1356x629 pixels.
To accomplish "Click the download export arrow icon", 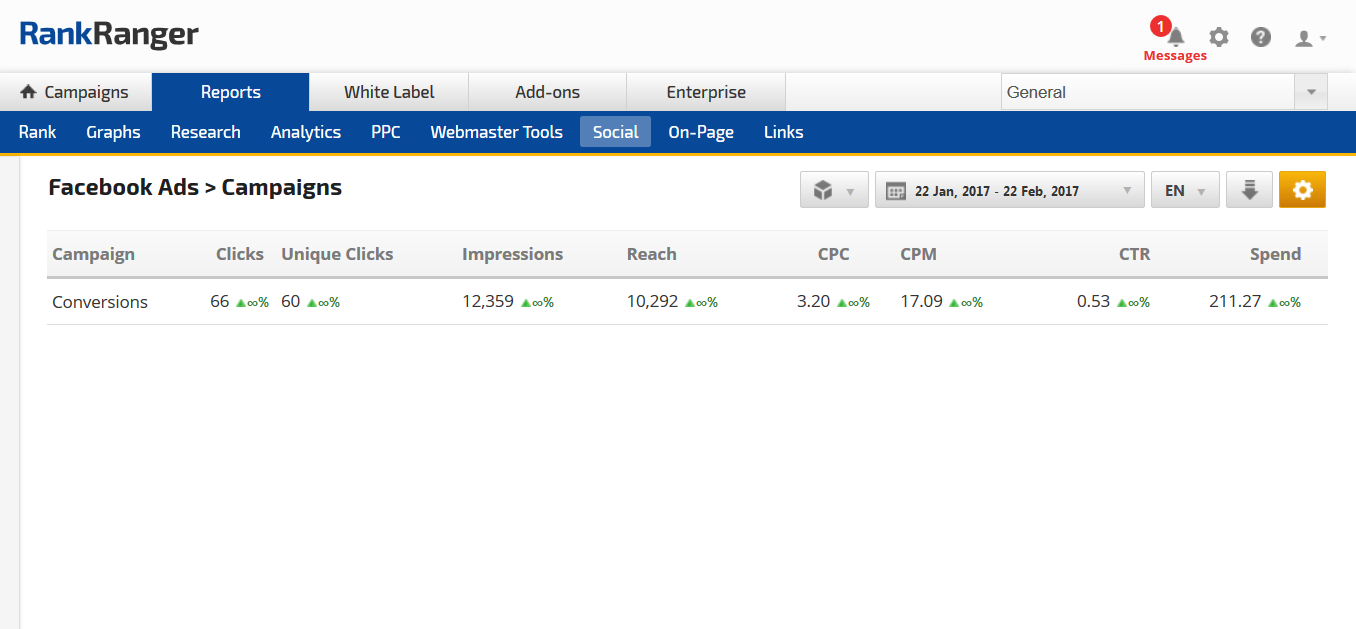I will pyautogui.click(x=1249, y=190).
